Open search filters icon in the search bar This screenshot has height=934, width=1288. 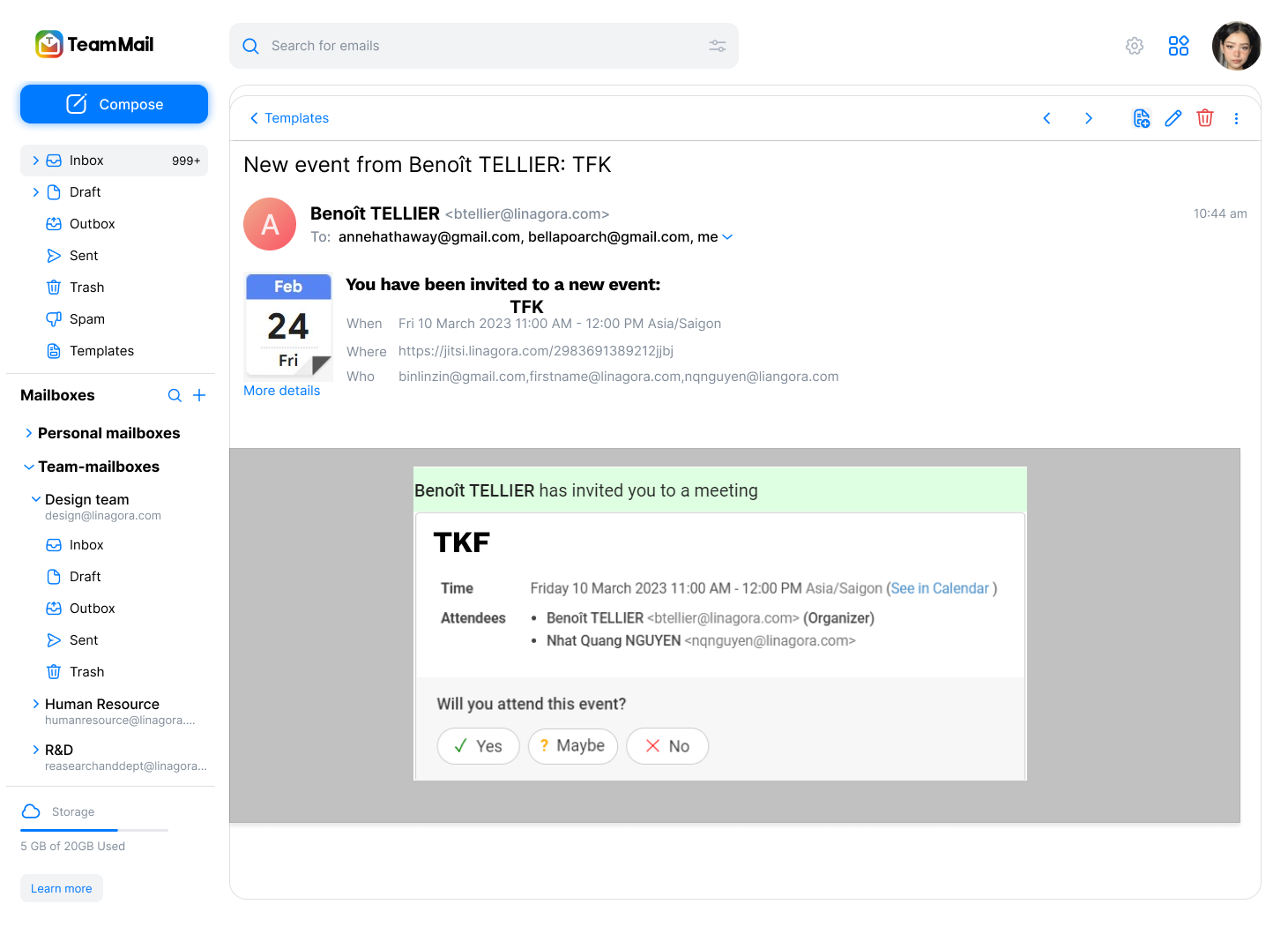pyautogui.click(x=717, y=45)
